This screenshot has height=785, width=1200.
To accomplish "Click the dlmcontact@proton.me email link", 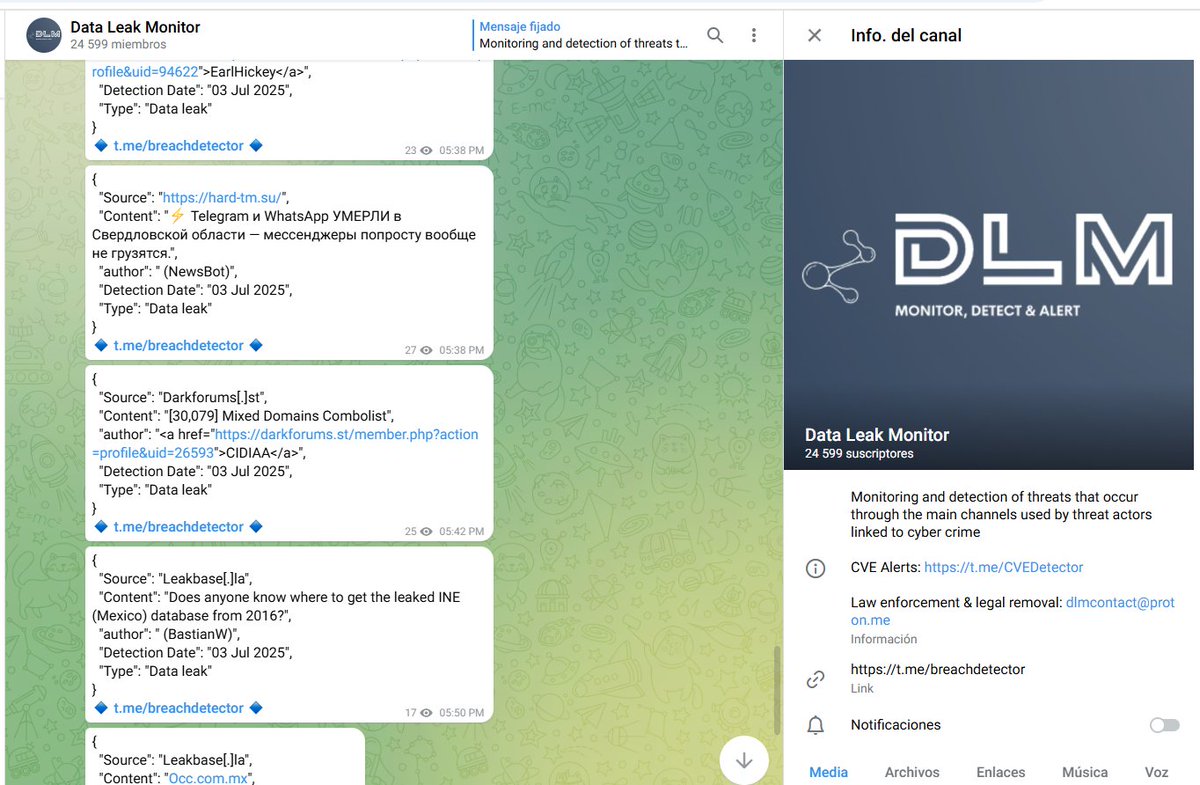I will pyautogui.click(x=1012, y=611).
